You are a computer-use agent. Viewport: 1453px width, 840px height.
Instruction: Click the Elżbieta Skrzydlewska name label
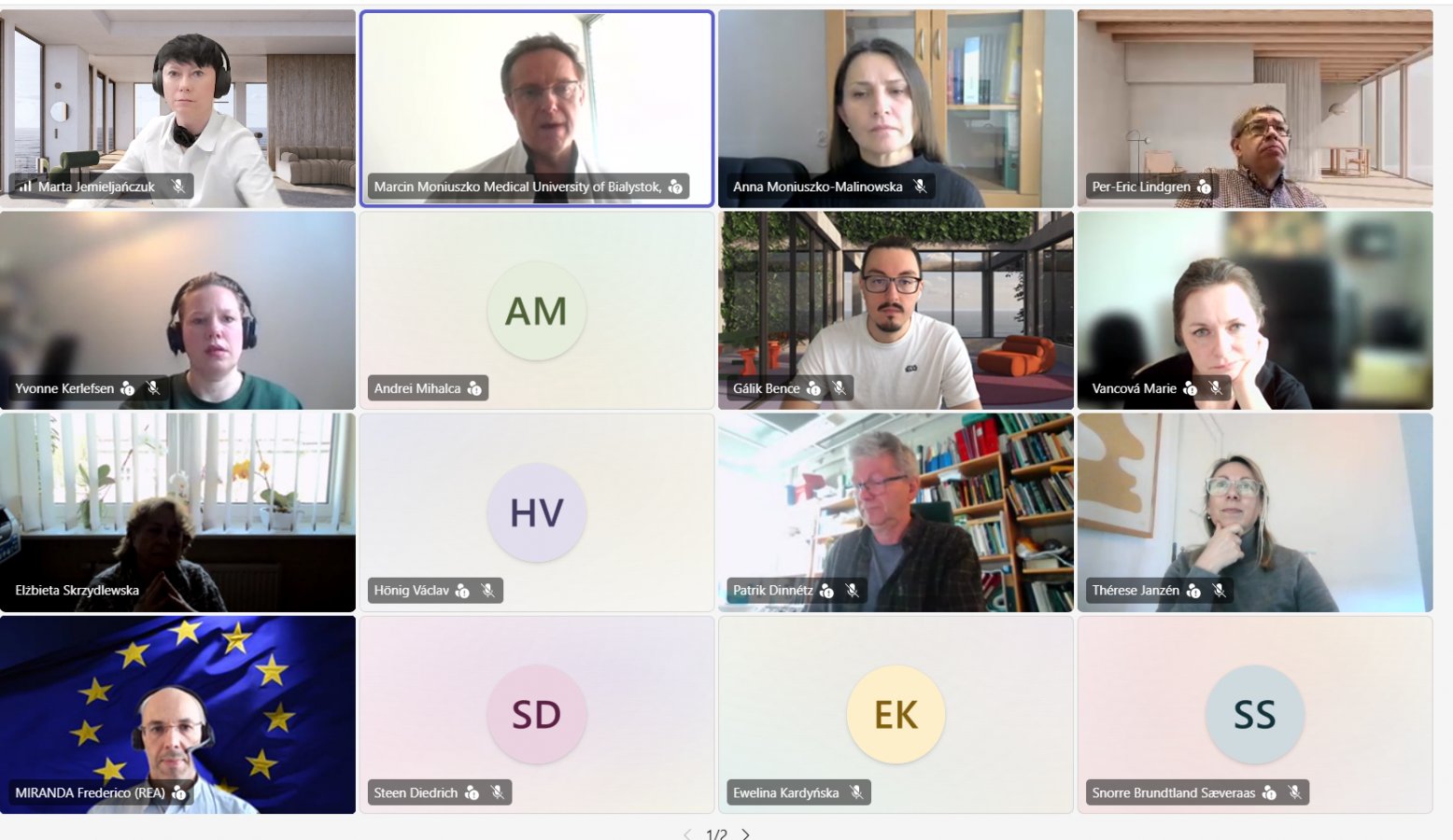point(78,591)
